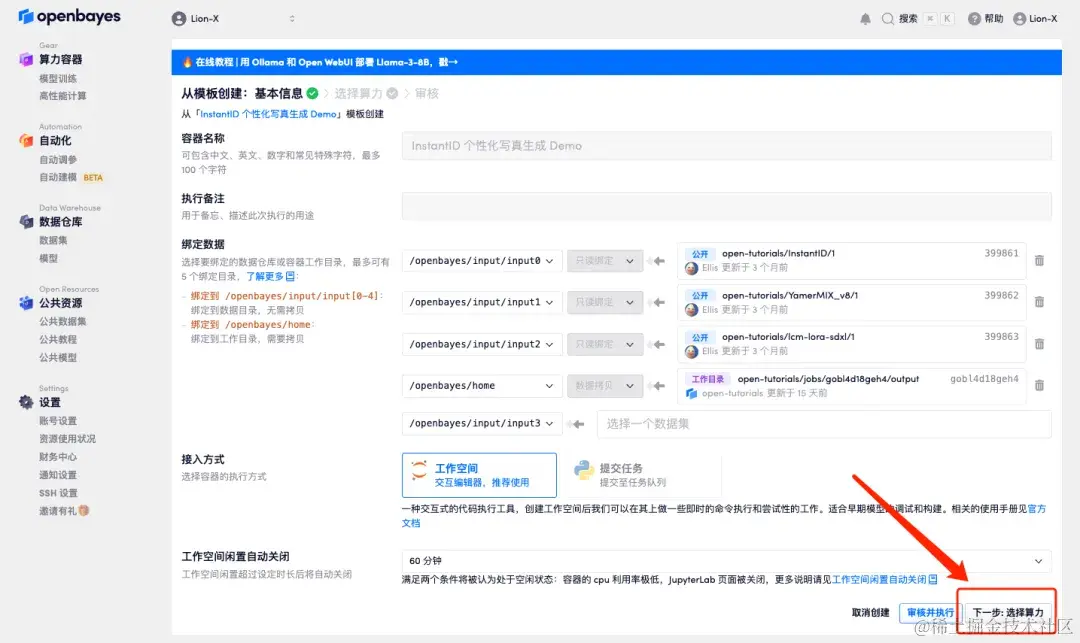Open the Lion-X account switcher in header
The height and width of the screenshot is (643, 1080).
point(233,19)
